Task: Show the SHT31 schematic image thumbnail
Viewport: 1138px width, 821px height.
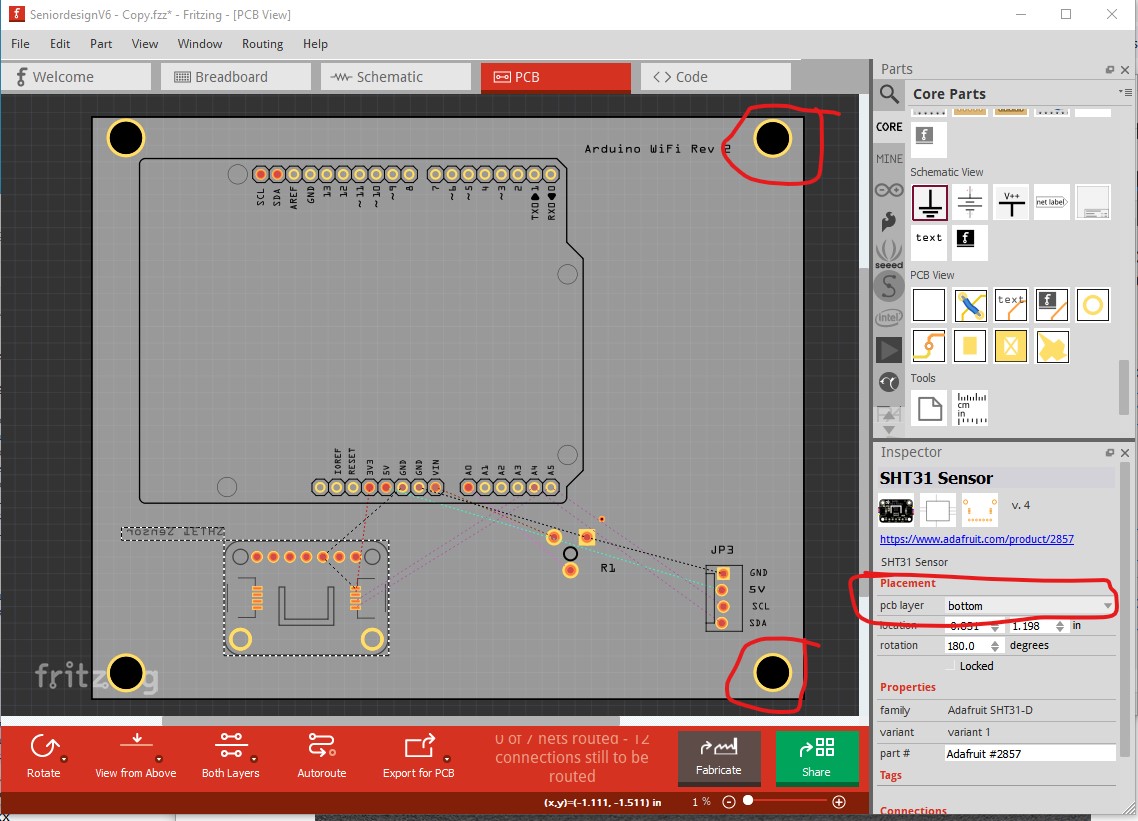Action: coord(938,510)
